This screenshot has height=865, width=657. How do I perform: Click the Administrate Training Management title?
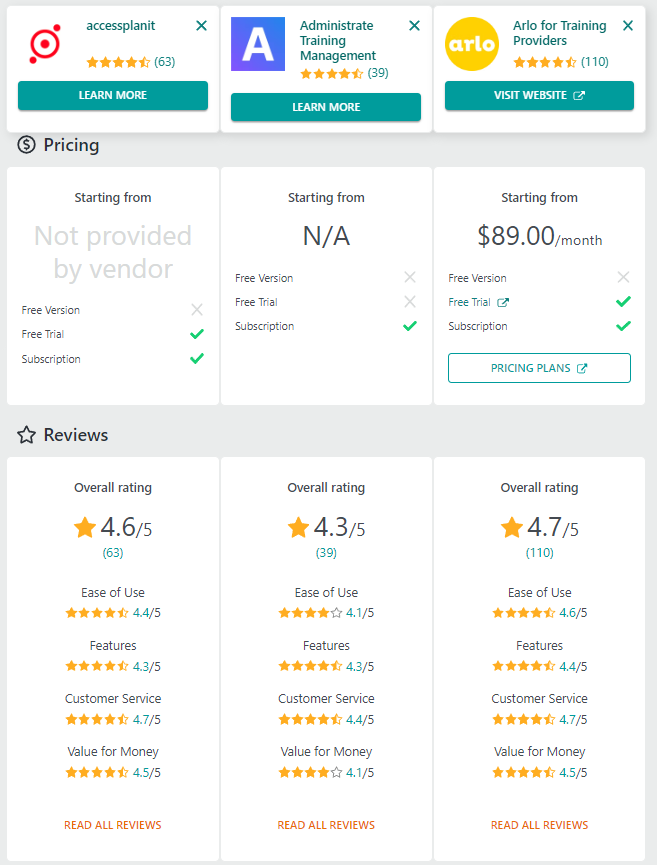(338, 41)
